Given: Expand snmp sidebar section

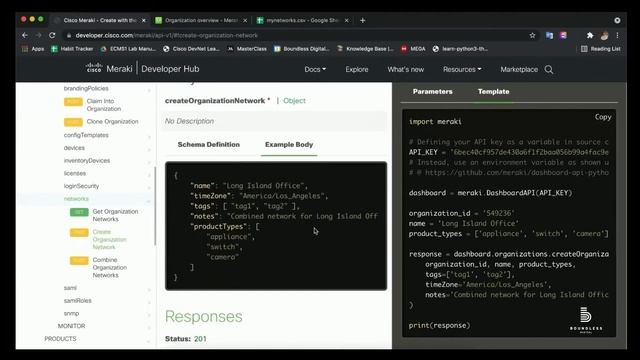Looking at the screenshot, I should pos(71,313).
